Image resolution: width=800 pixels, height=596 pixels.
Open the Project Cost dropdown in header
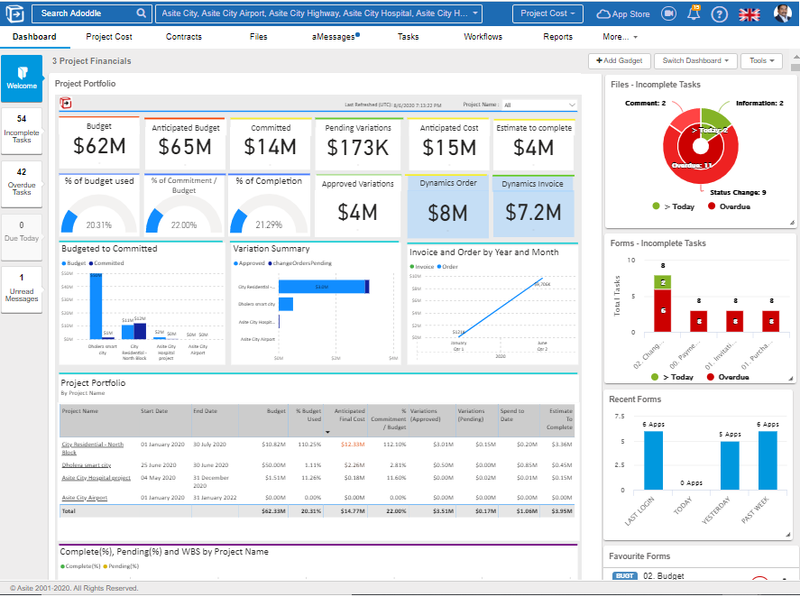pos(547,14)
